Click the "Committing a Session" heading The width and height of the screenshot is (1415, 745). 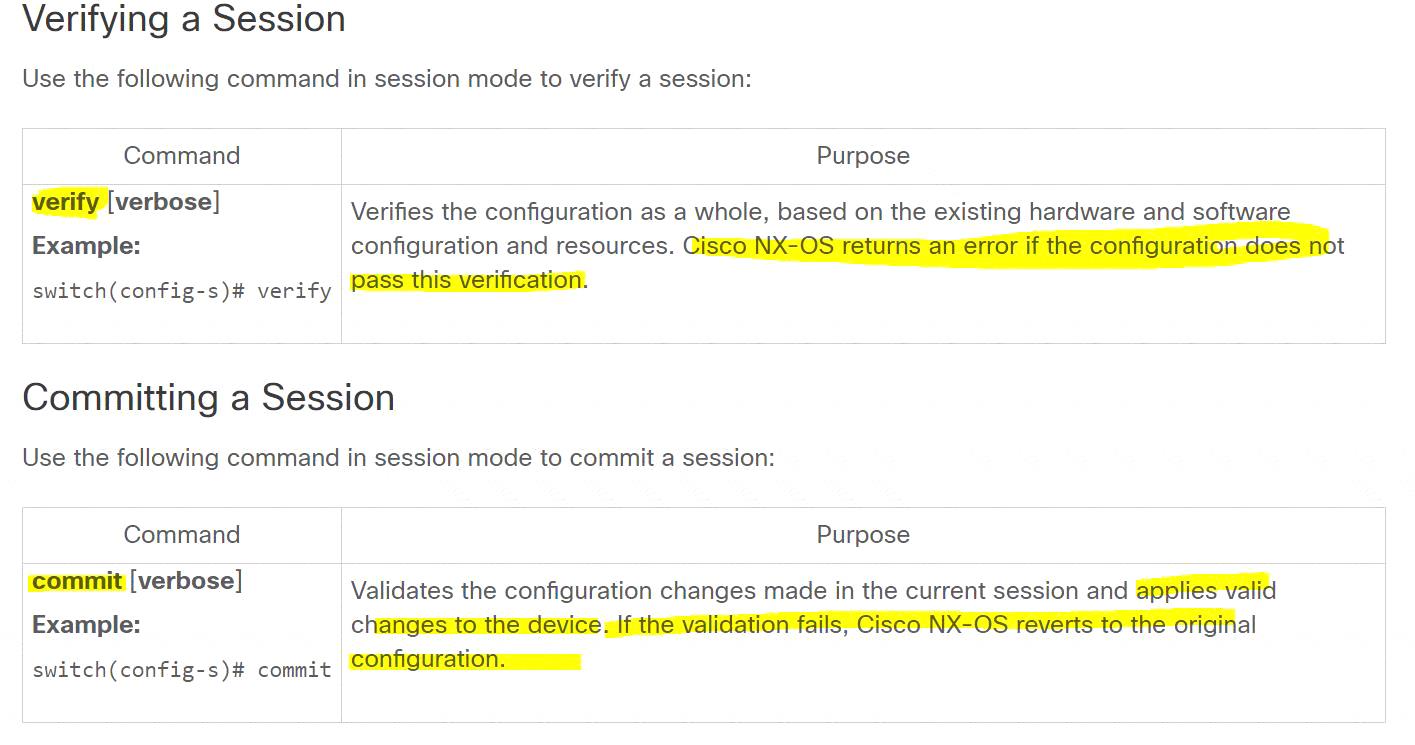(x=208, y=398)
